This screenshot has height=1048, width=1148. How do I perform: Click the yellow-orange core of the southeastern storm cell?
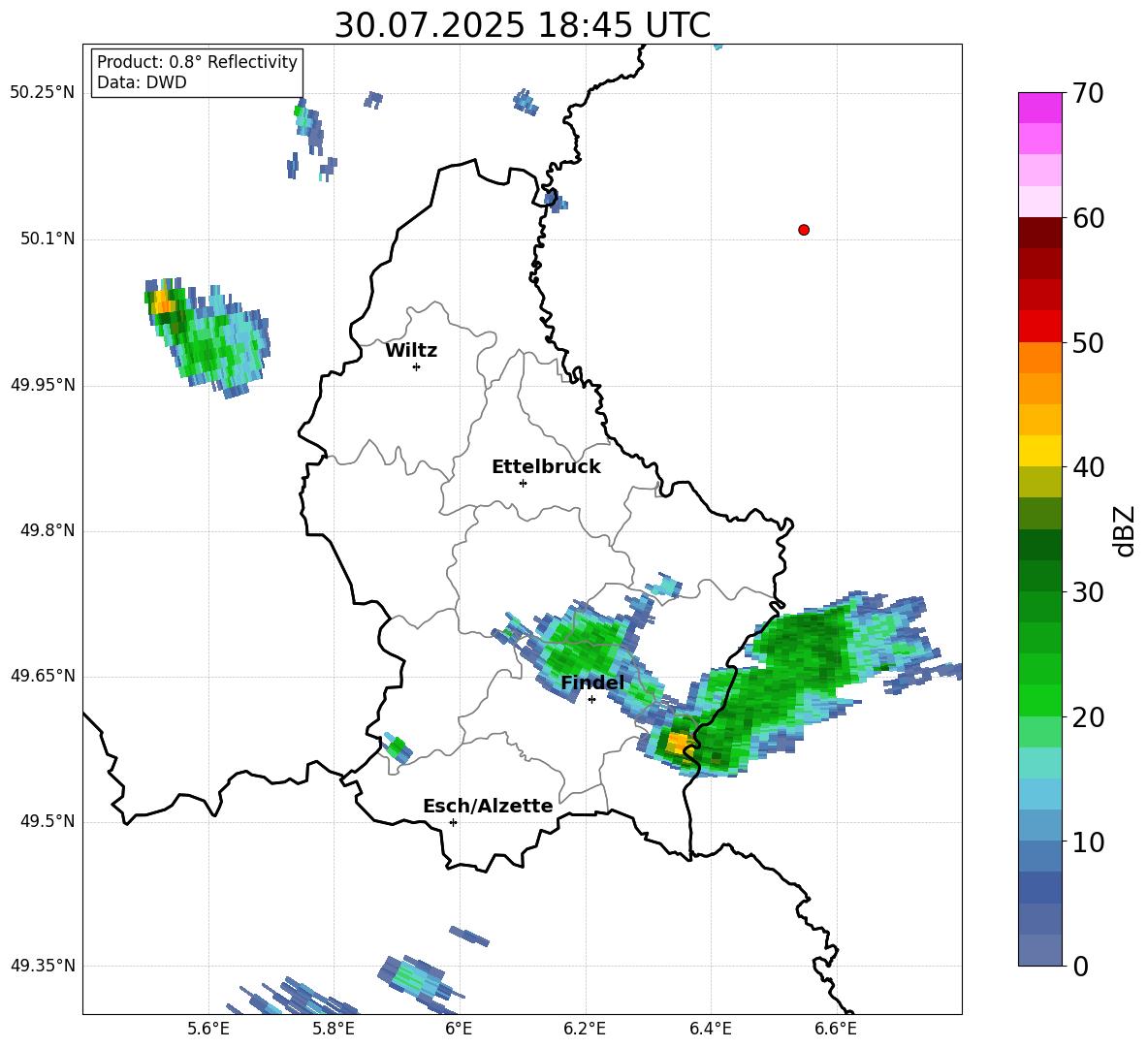[x=678, y=744]
